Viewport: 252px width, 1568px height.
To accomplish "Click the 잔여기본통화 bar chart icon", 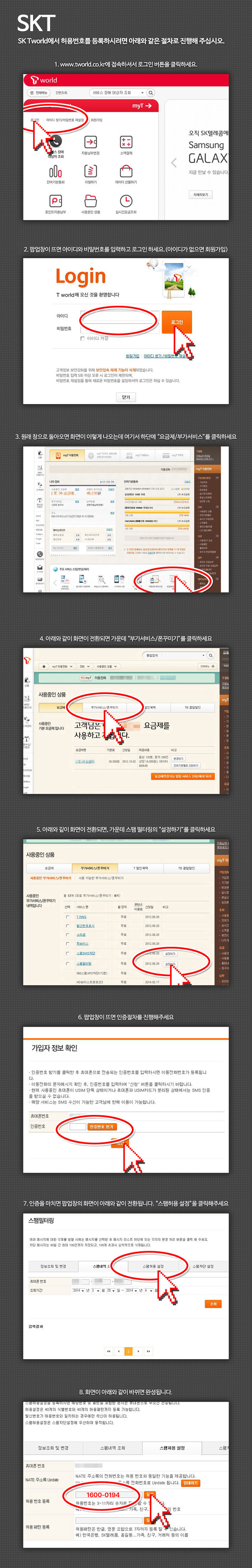I will click(x=55, y=171).
